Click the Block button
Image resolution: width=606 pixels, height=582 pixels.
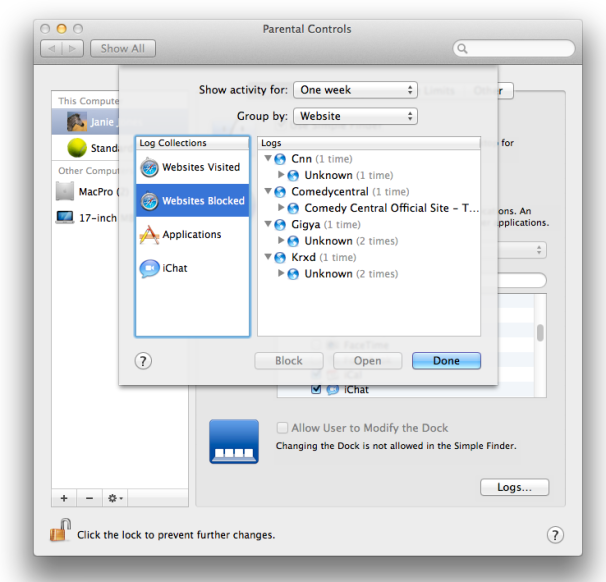(289, 361)
